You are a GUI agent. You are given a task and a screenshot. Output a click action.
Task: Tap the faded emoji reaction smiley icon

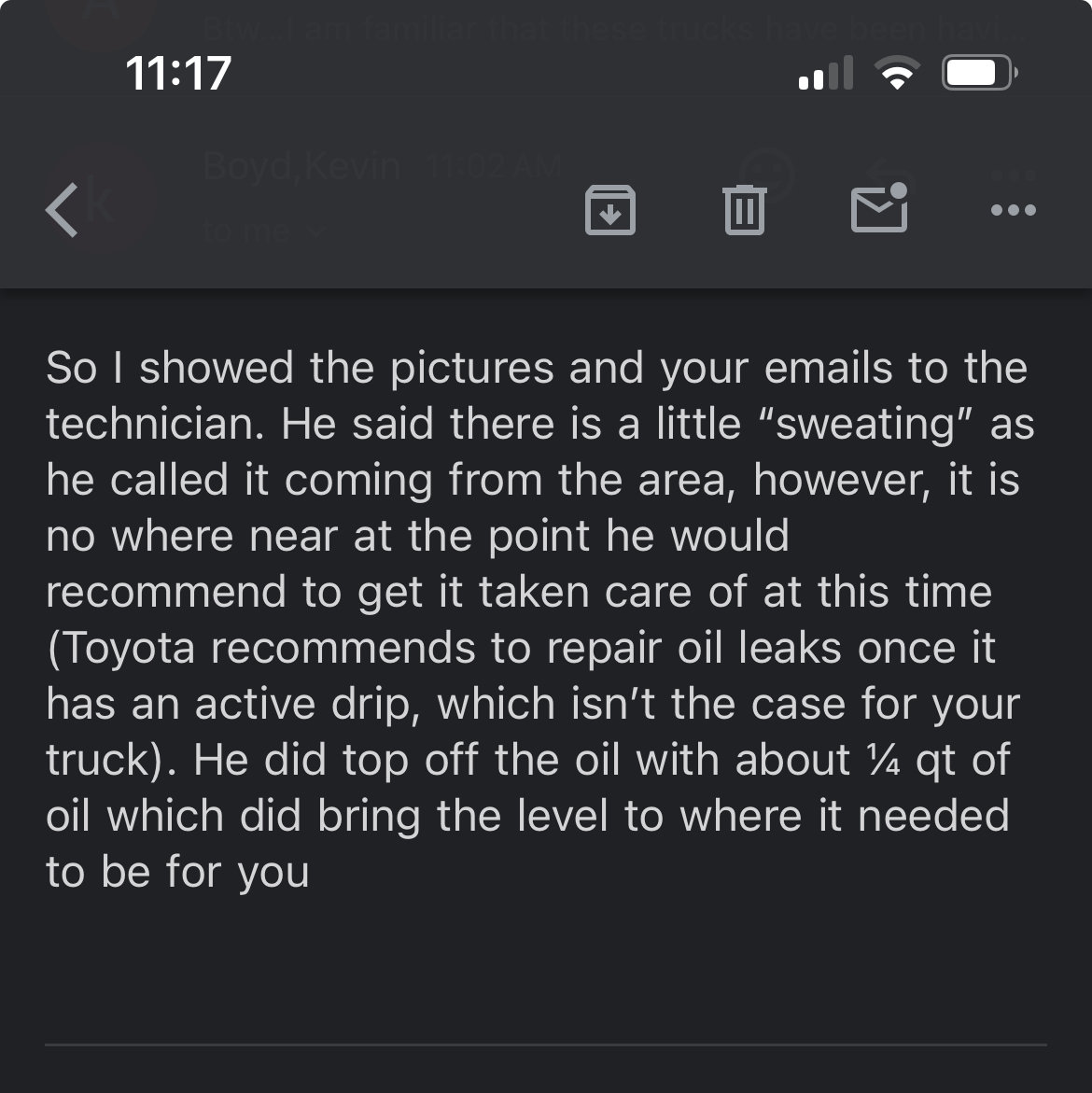coord(768,175)
